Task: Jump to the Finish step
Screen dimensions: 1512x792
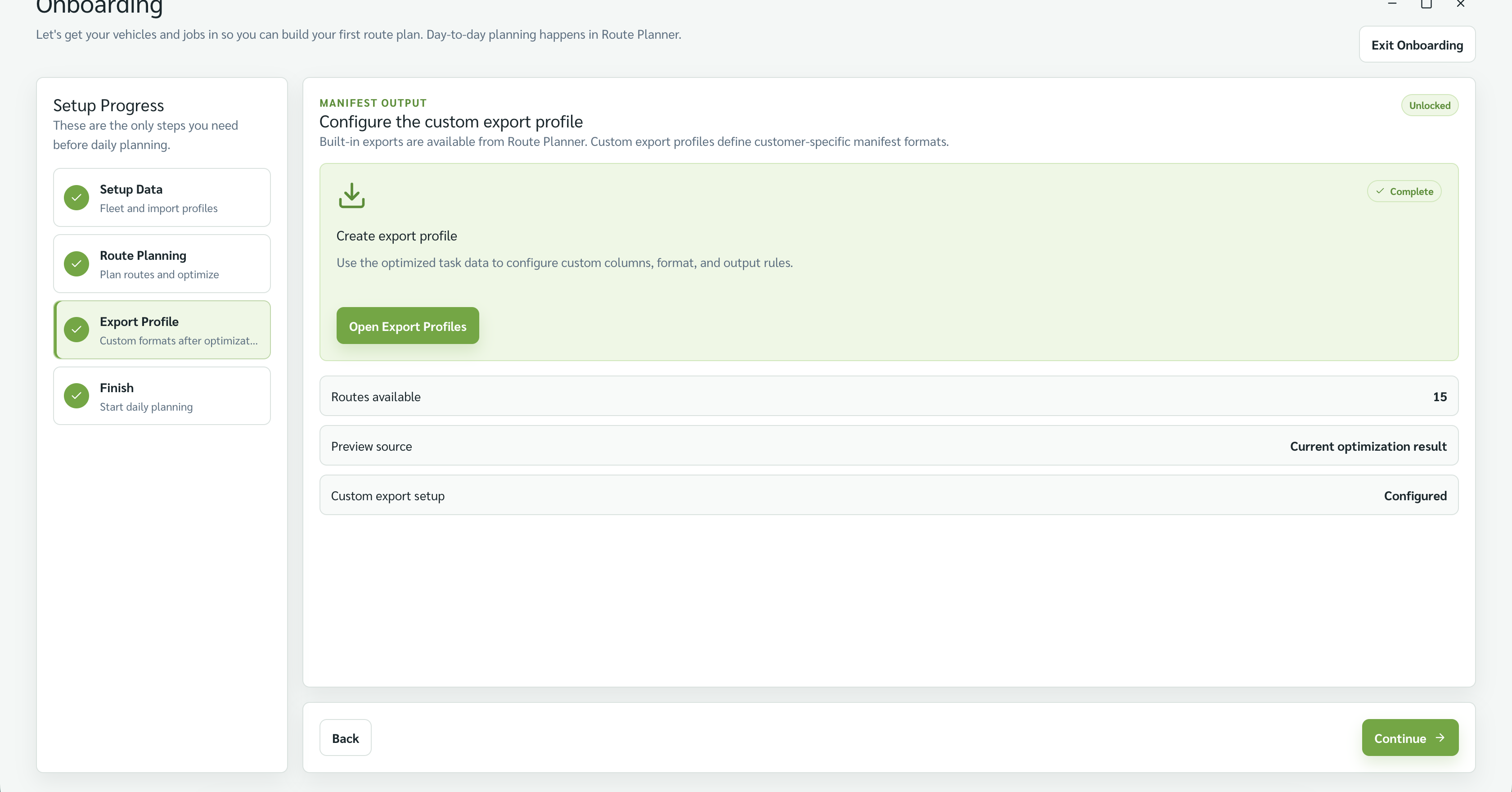Action: (x=162, y=396)
